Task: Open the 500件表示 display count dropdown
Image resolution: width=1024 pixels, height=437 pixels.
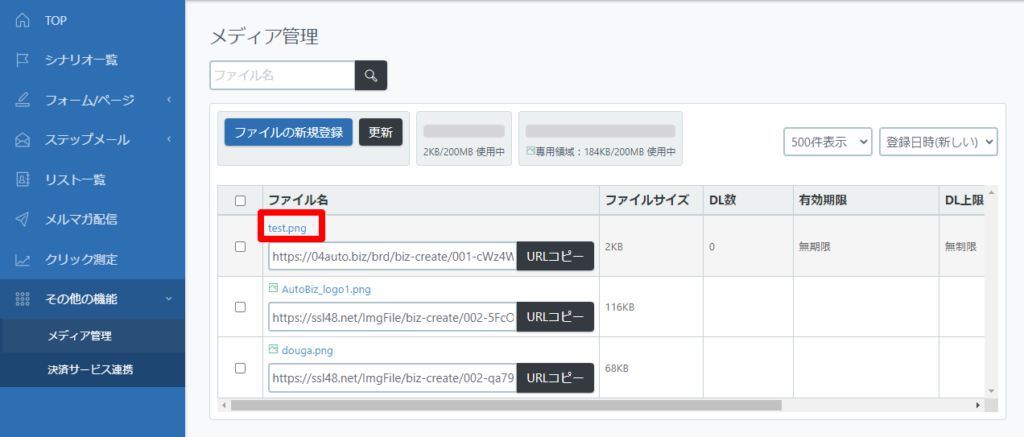Action: pyautogui.click(x=827, y=142)
